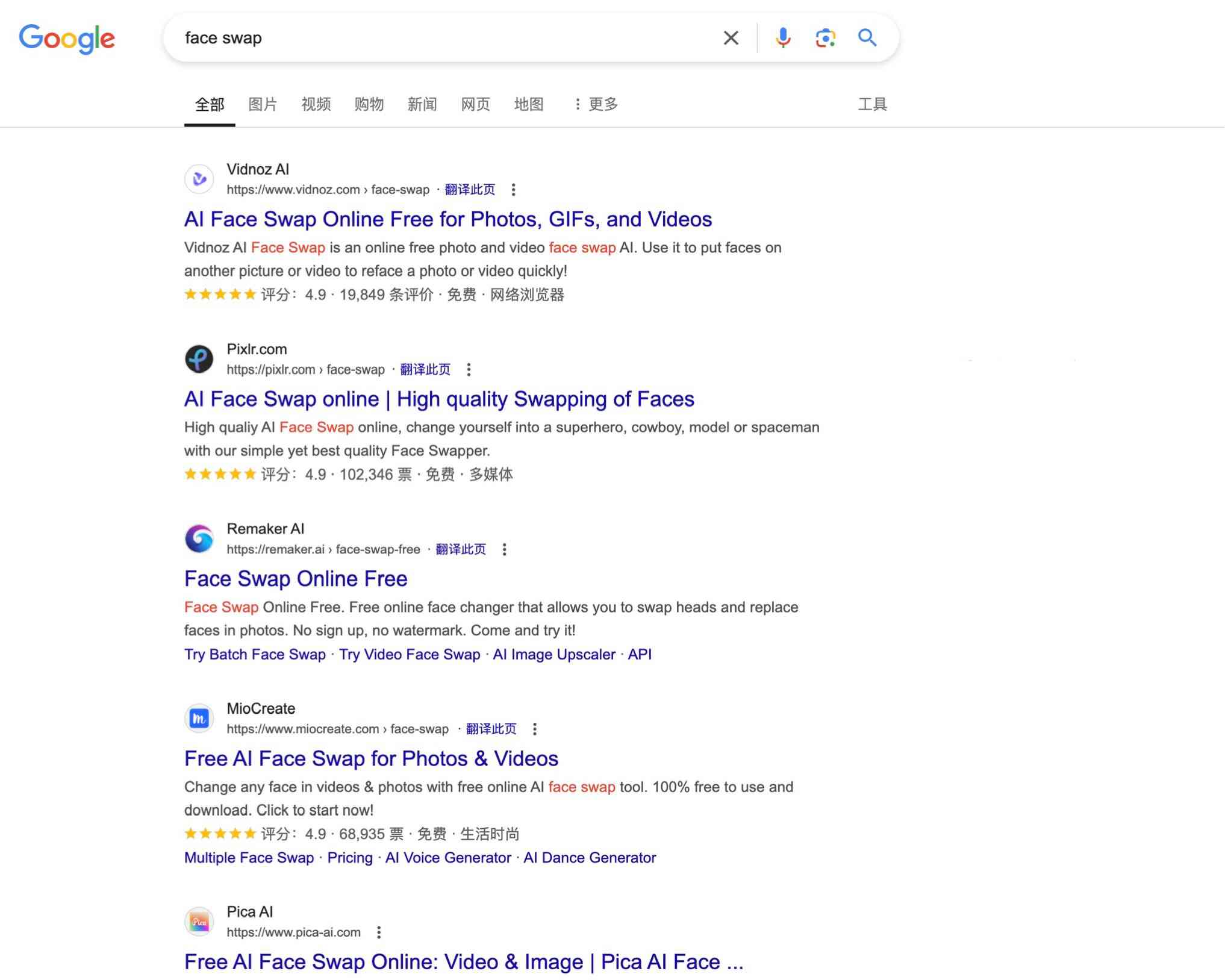Open three-dot menu for Pica AI result
The image size is (1225, 980).
pos(378,932)
